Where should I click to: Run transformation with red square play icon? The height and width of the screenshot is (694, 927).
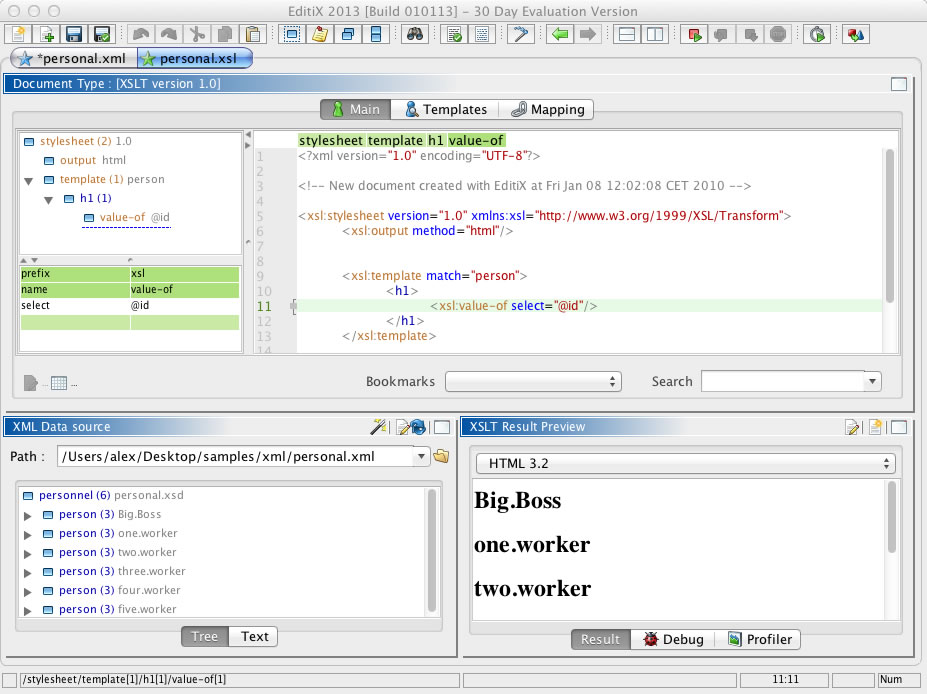694,34
